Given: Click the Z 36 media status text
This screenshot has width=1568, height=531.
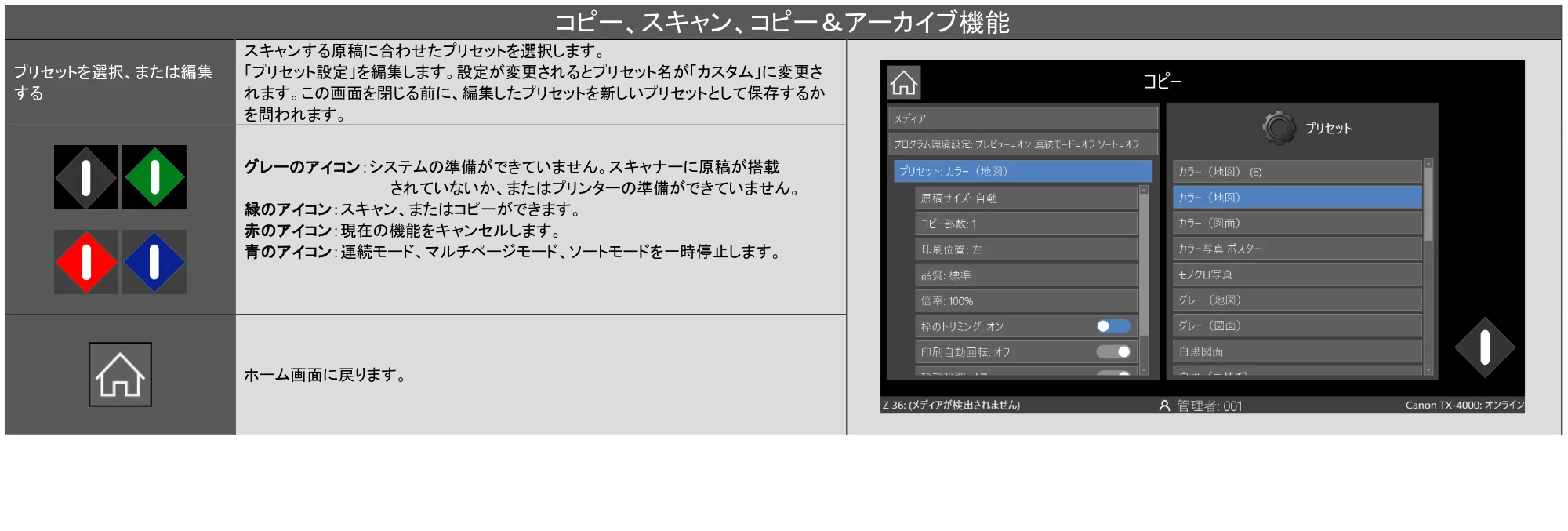Looking at the screenshot, I should coord(951,406).
